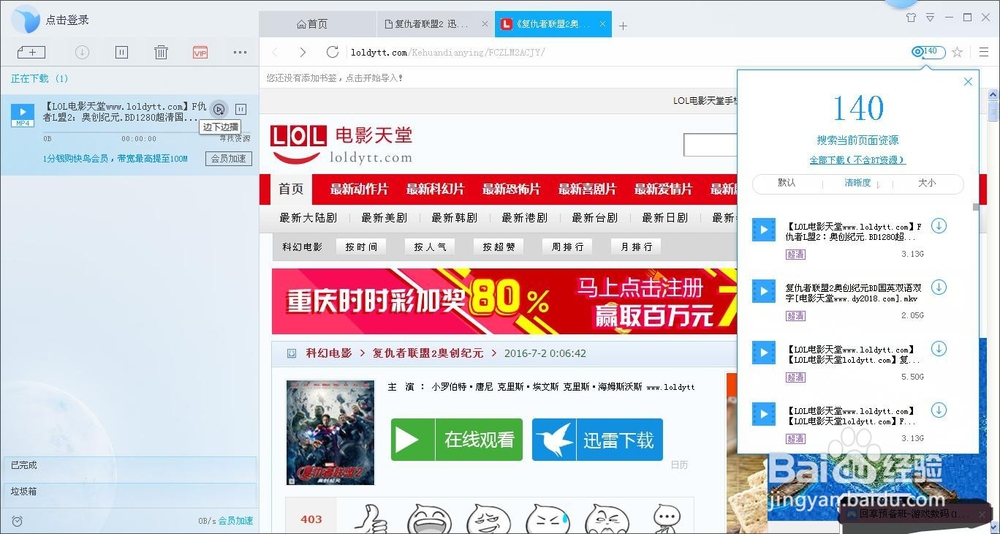
Task: Click the green 在线观看 button
Action: (x=457, y=440)
